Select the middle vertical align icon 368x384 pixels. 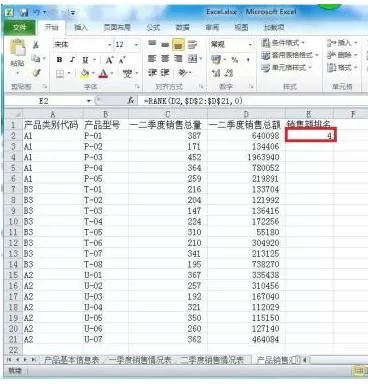165,44
